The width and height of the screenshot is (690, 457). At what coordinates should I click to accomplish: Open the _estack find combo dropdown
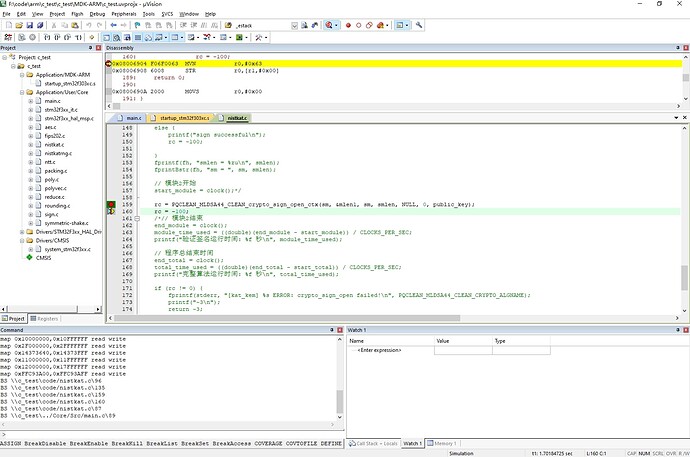[x=294, y=26]
